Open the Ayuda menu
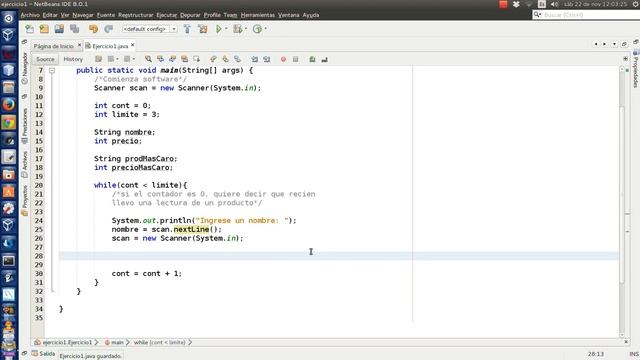This screenshot has width=640, height=360. point(311,15)
